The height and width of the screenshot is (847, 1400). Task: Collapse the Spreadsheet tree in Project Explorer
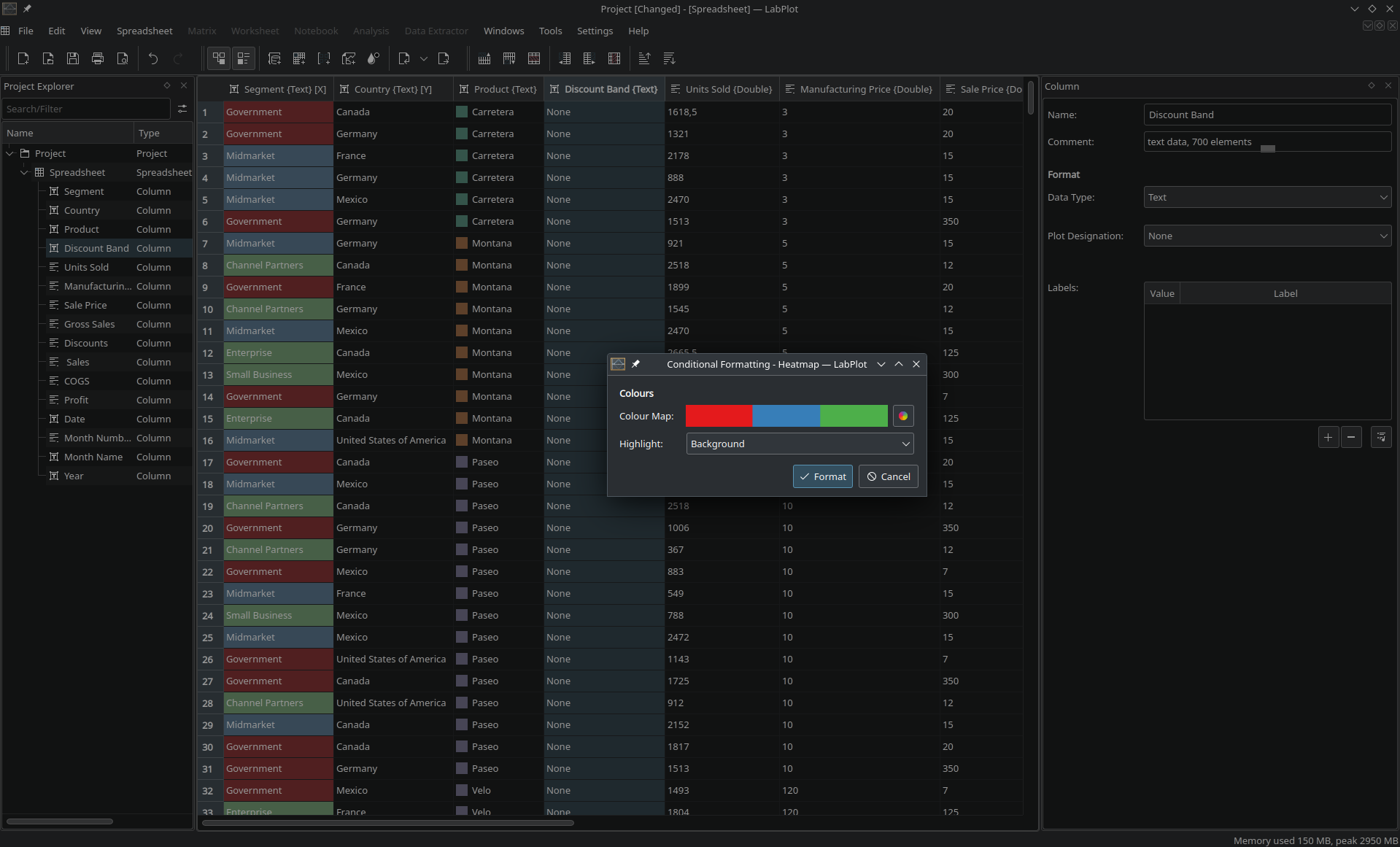25,172
